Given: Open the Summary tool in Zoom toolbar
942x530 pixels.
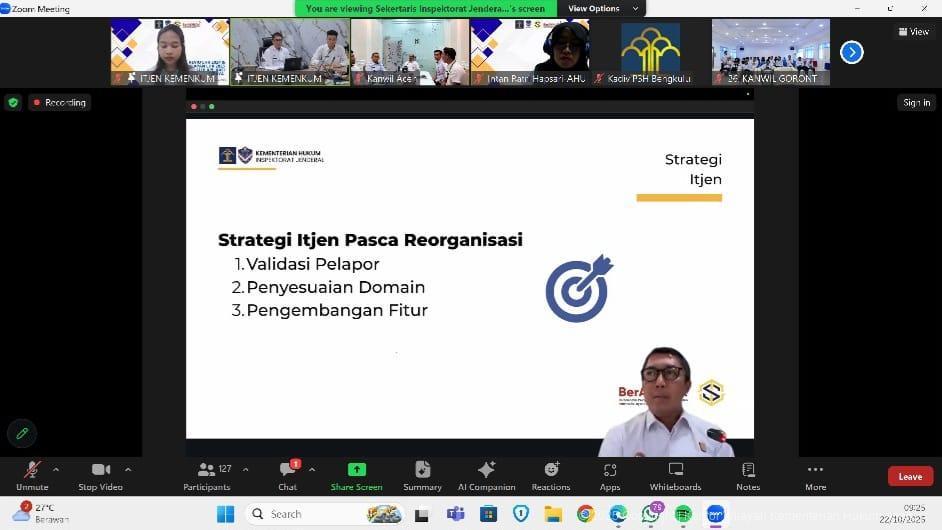Looking at the screenshot, I should pos(422,475).
